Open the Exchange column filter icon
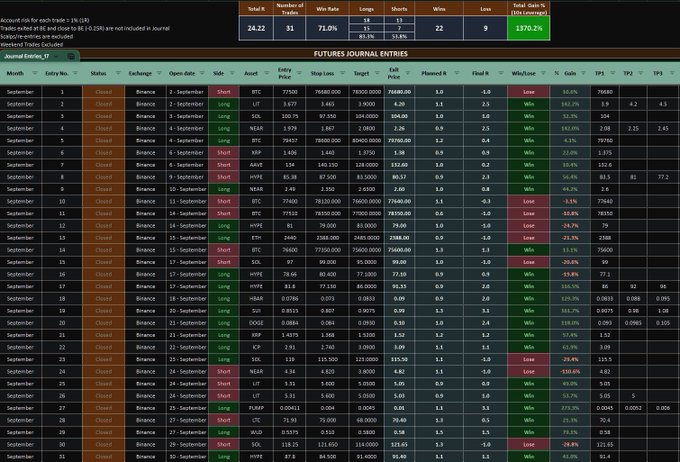The height and width of the screenshot is (462, 680). (x=159, y=73)
